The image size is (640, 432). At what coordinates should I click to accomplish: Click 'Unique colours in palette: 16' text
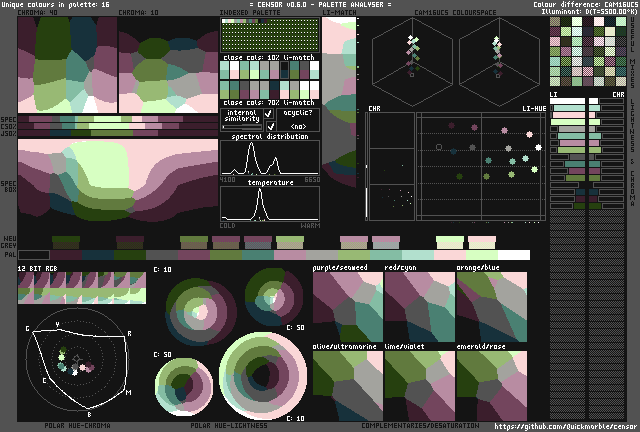tap(56, 4)
